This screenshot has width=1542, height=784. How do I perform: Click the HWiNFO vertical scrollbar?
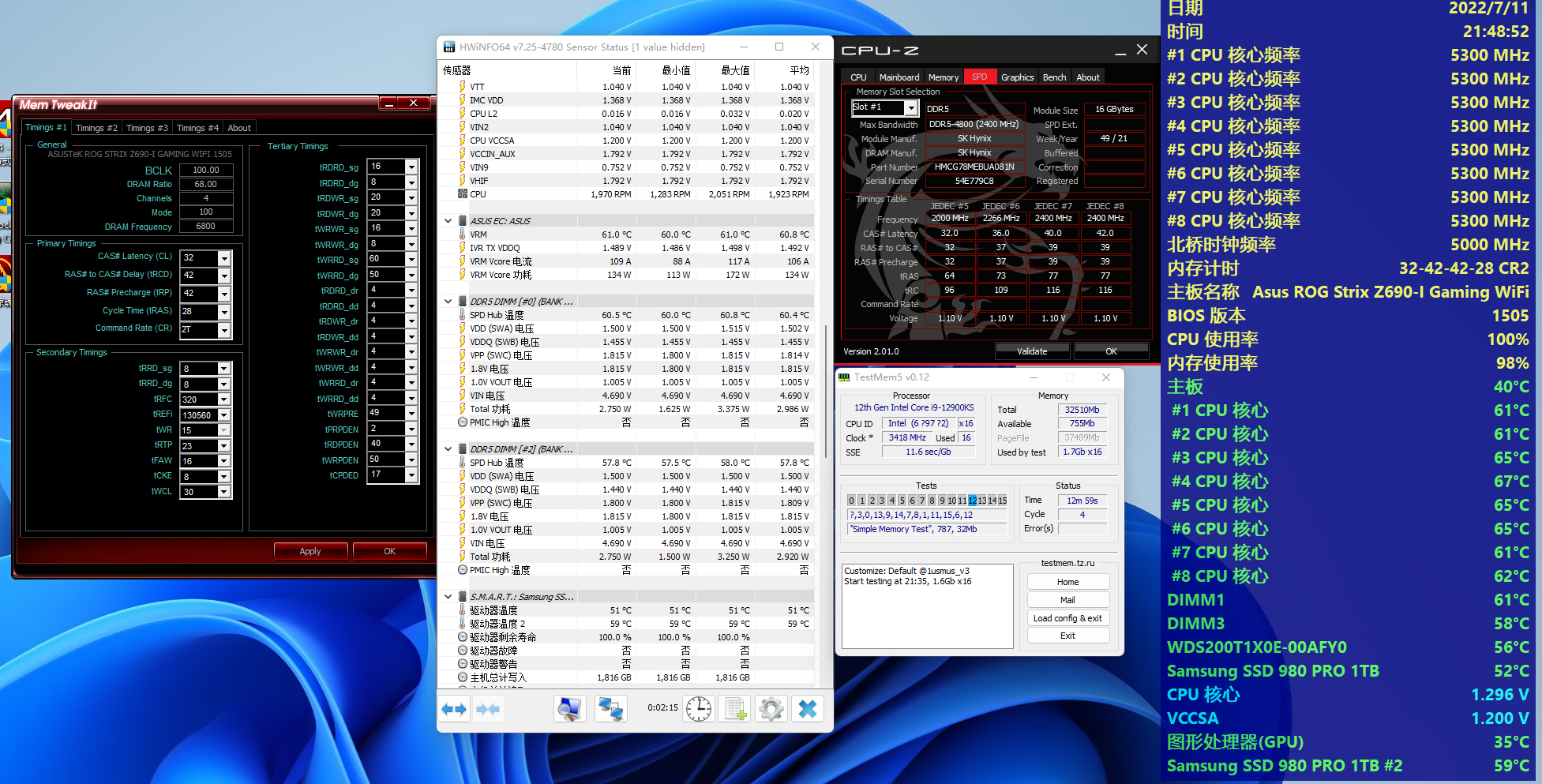(826, 391)
